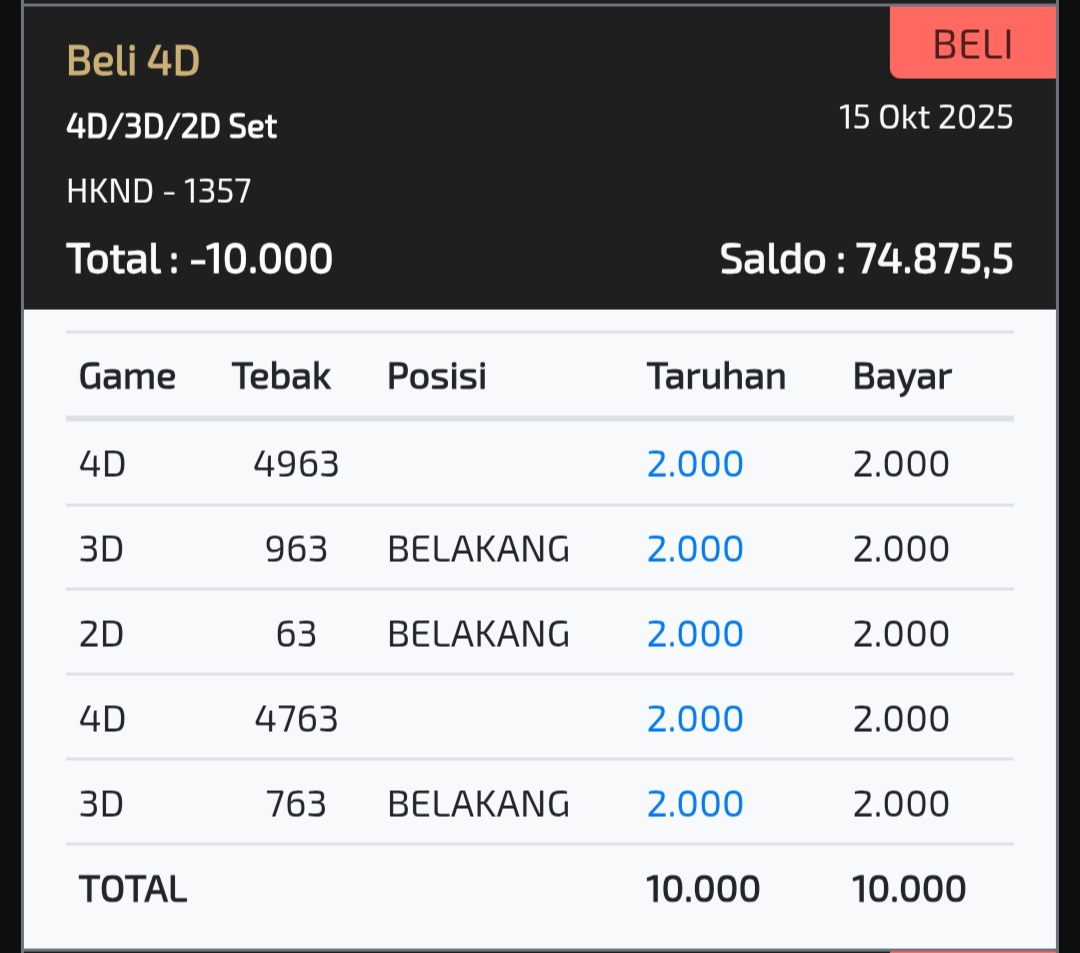Click the blue Taruhan amount for 63

tap(695, 634)
